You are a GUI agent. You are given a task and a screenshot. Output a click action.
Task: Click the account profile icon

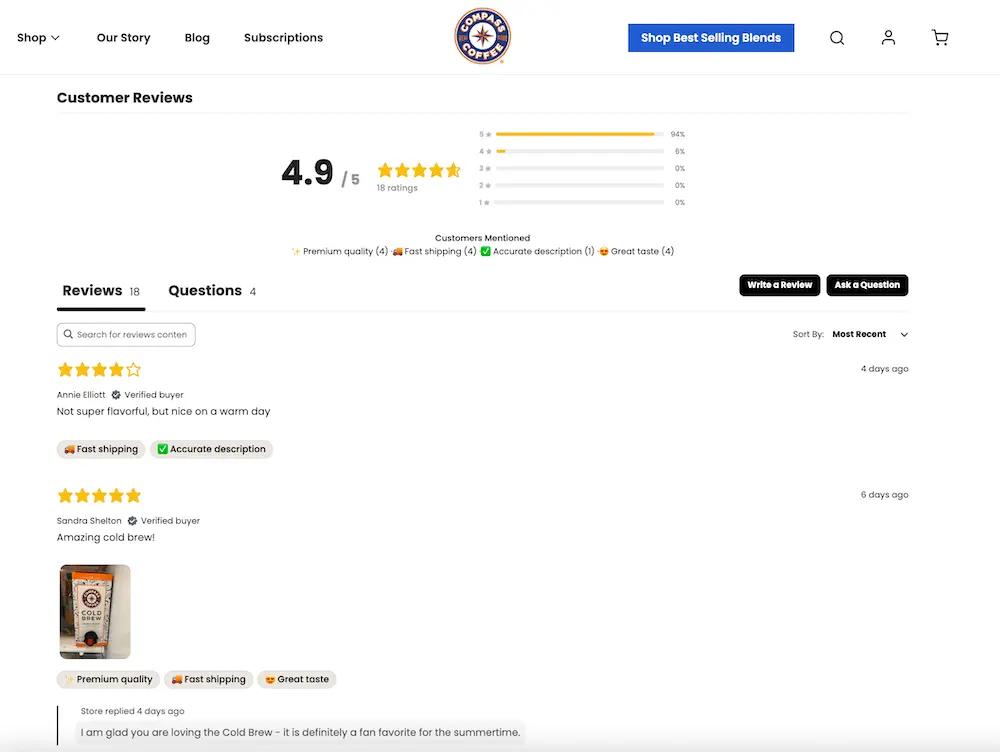[x=888, y=37]
